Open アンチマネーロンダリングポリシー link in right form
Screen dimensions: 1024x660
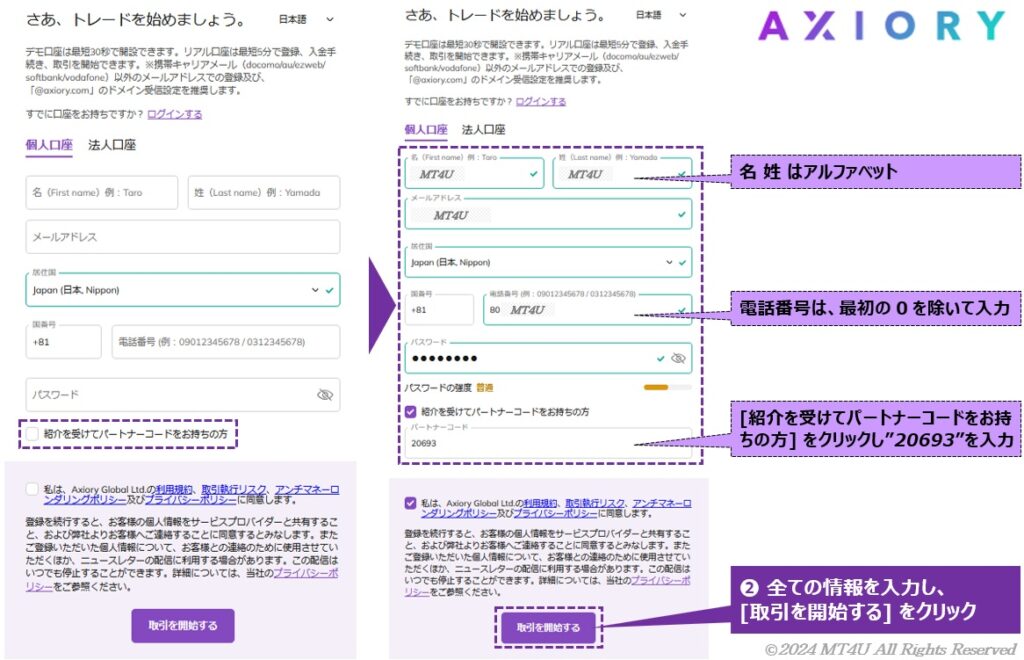[556, 509]
